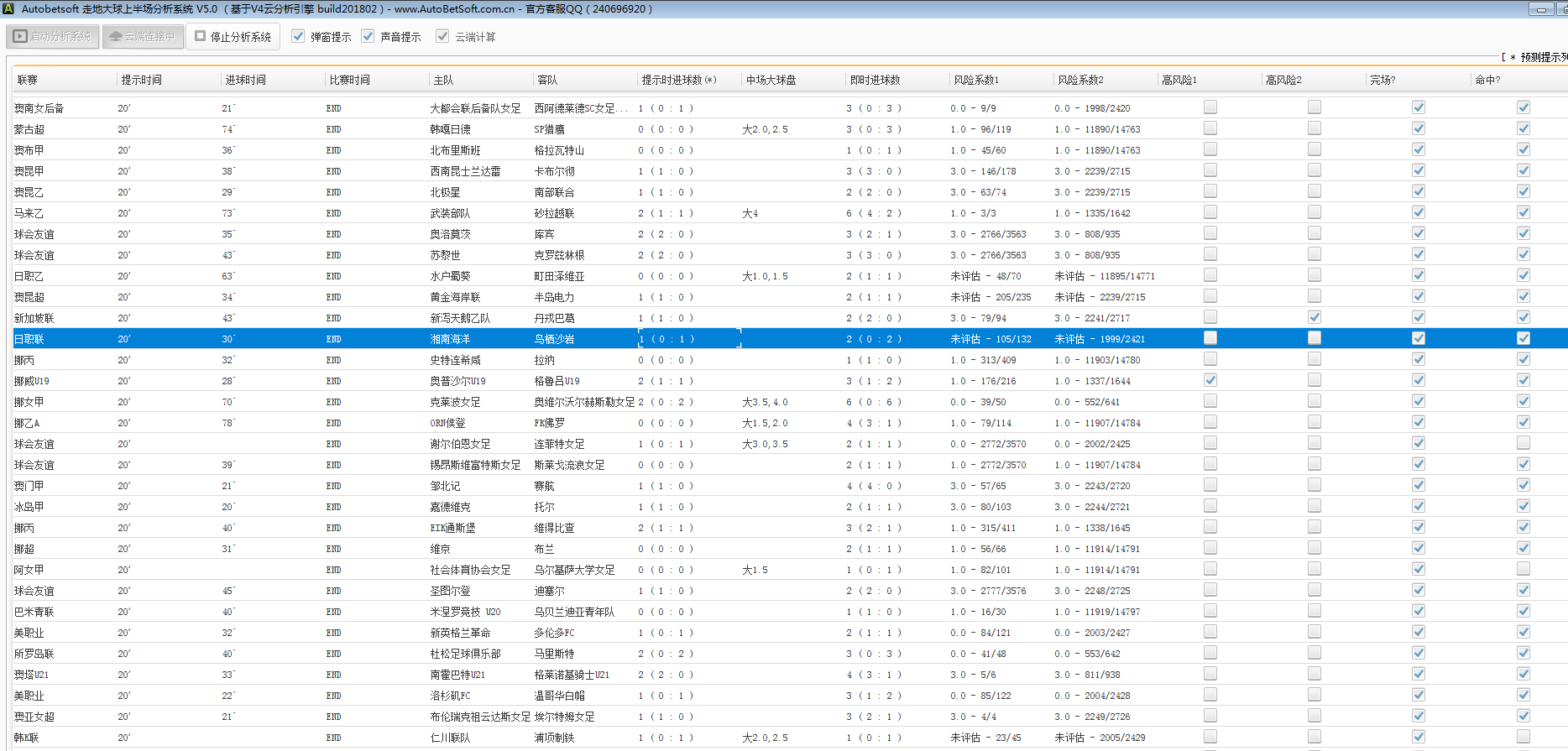Click the 云端连接中 cloud button
This screenshot has height=751, width=1568.
click(143, 37)
